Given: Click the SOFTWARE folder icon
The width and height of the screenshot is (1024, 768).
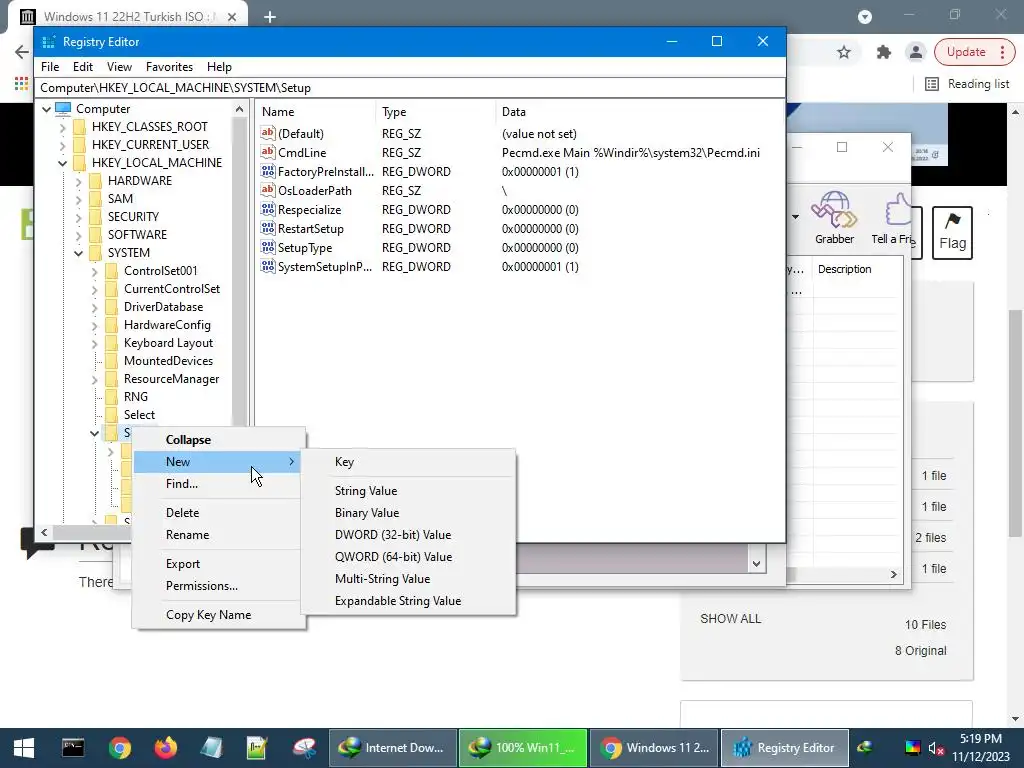Looking at the screenshot, I should pyautogui.click(x=95, y=234).
